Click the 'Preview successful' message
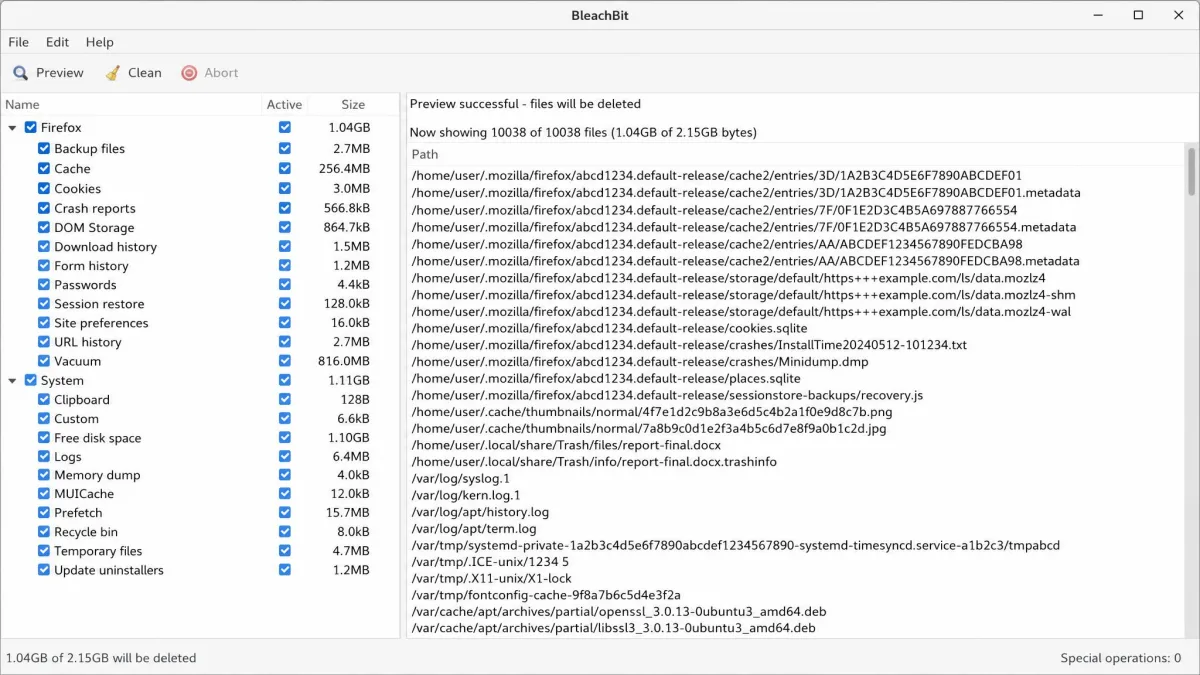The width and height of the screenshot is (1200, 675). (x=525, y=104)
